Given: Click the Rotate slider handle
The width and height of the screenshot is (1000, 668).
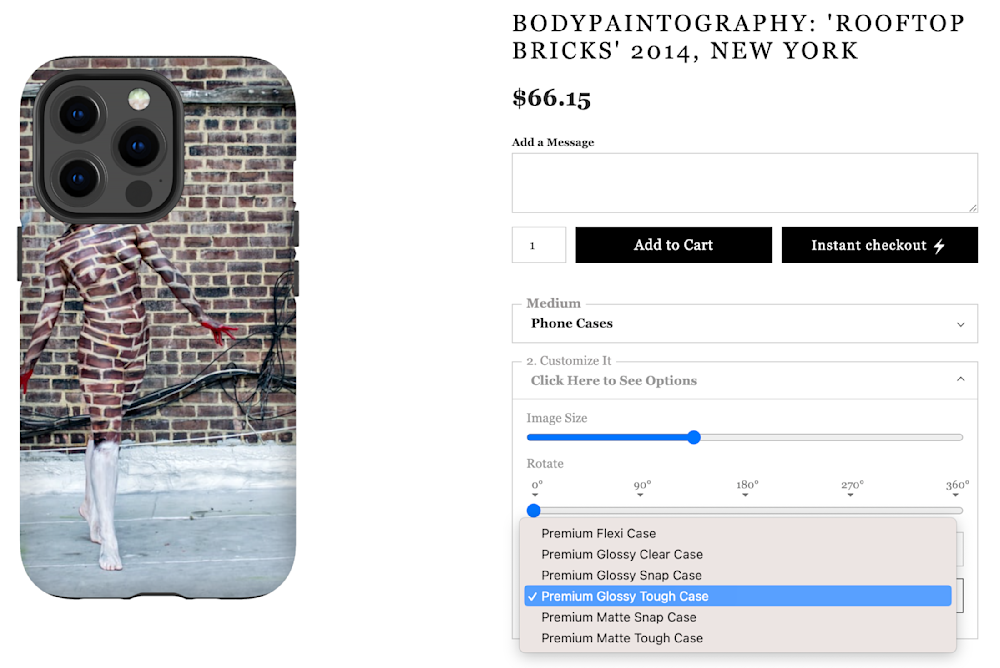Looking at the screenshot, I should [x=534, y=510].
